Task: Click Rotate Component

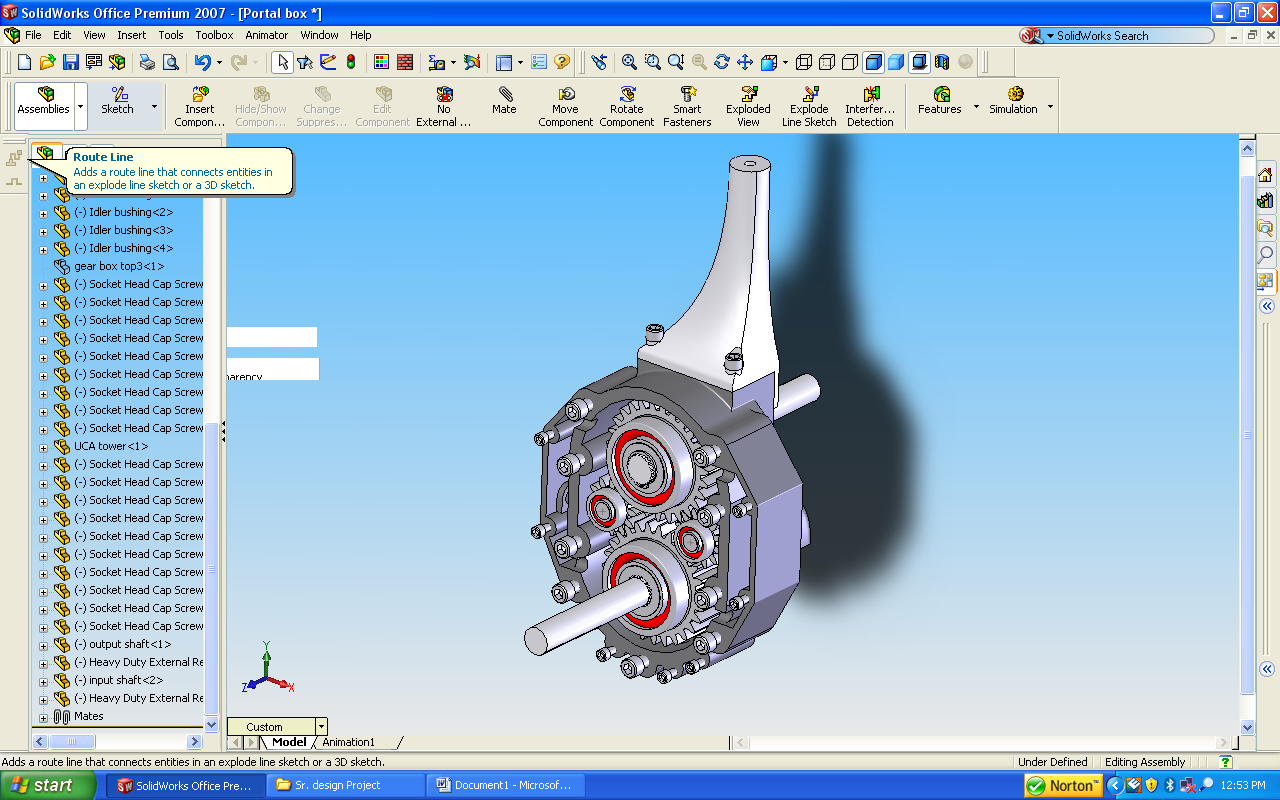Action: click(x=627, y=106)
